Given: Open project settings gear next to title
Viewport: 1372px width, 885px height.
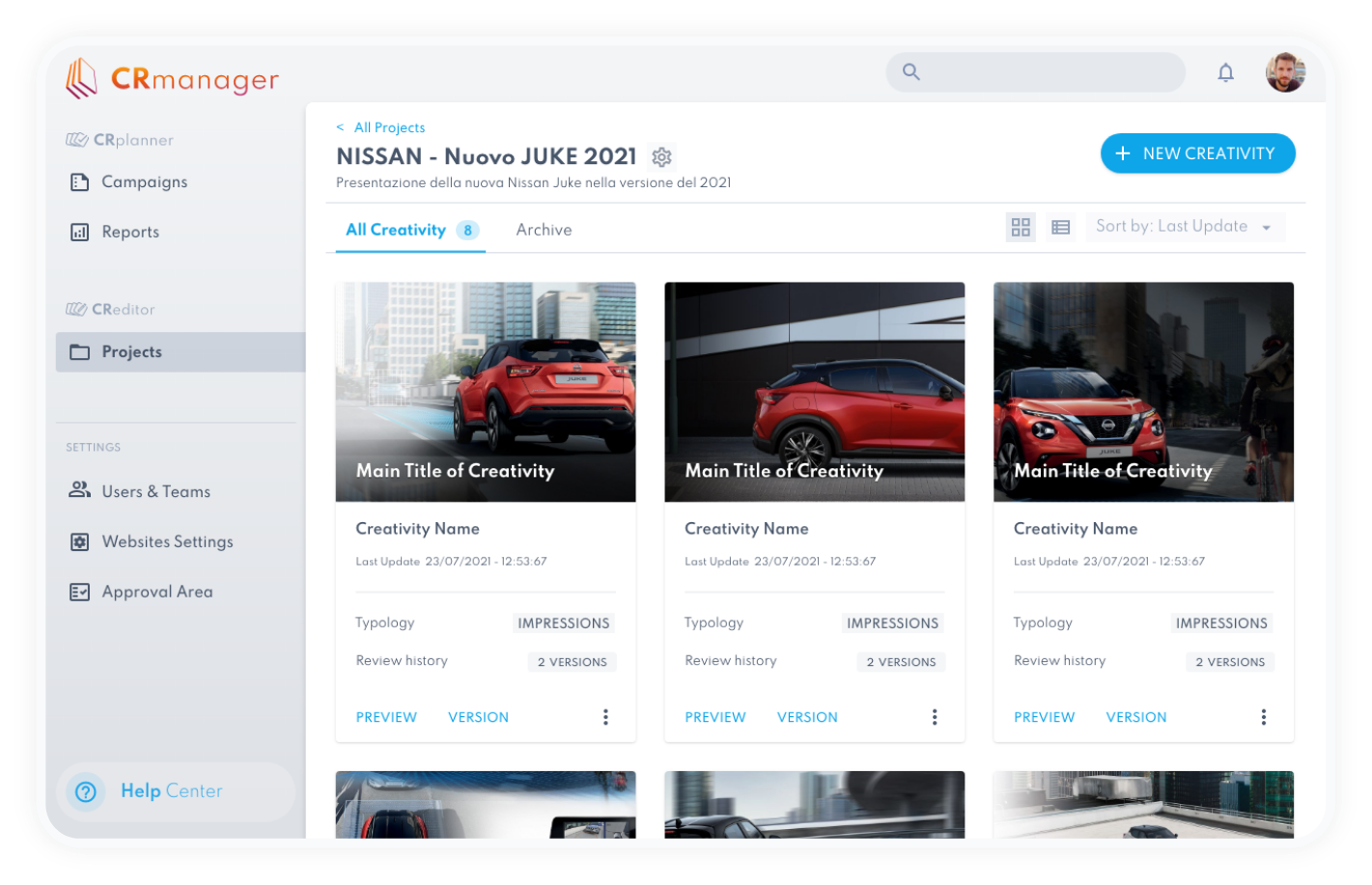Looking at the screenshot, I should [661, 156].
